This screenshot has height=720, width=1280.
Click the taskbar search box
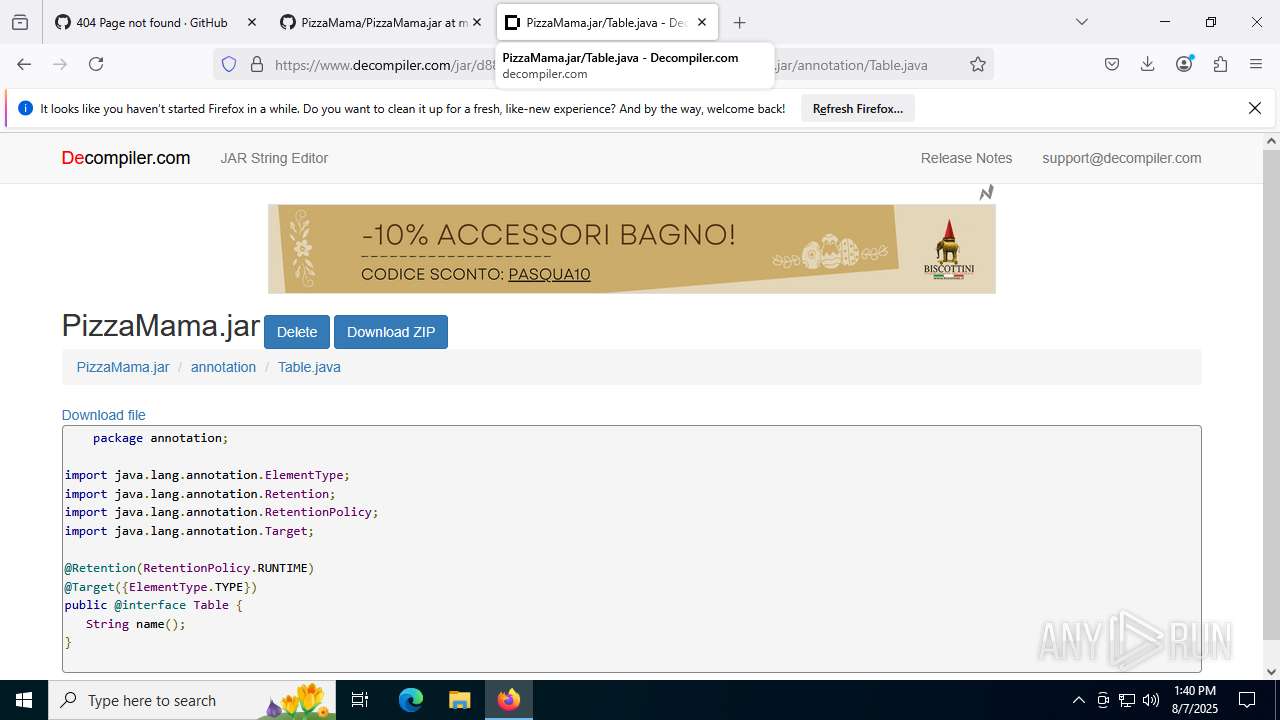[x=192, y=700]
